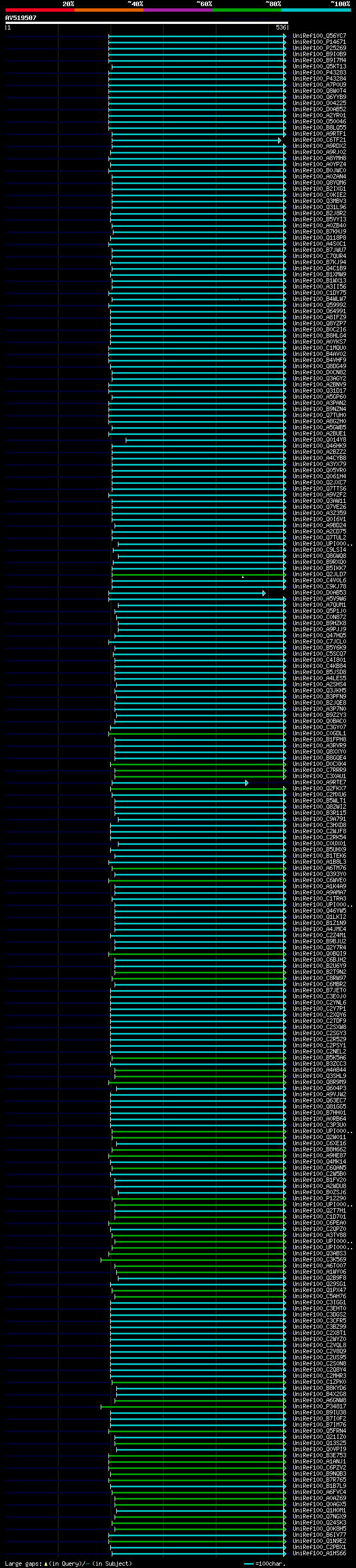Select the UniRef100_P25269 hit label
Viewport: 356px width, 1568px height.
(x=319, y=48)
